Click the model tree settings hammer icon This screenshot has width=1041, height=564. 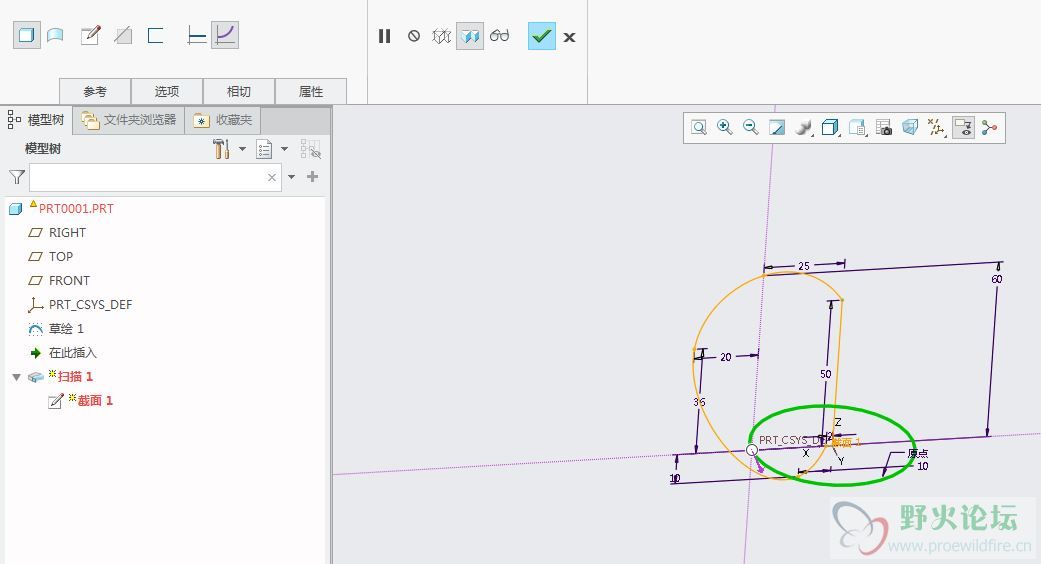coord(221,149)
